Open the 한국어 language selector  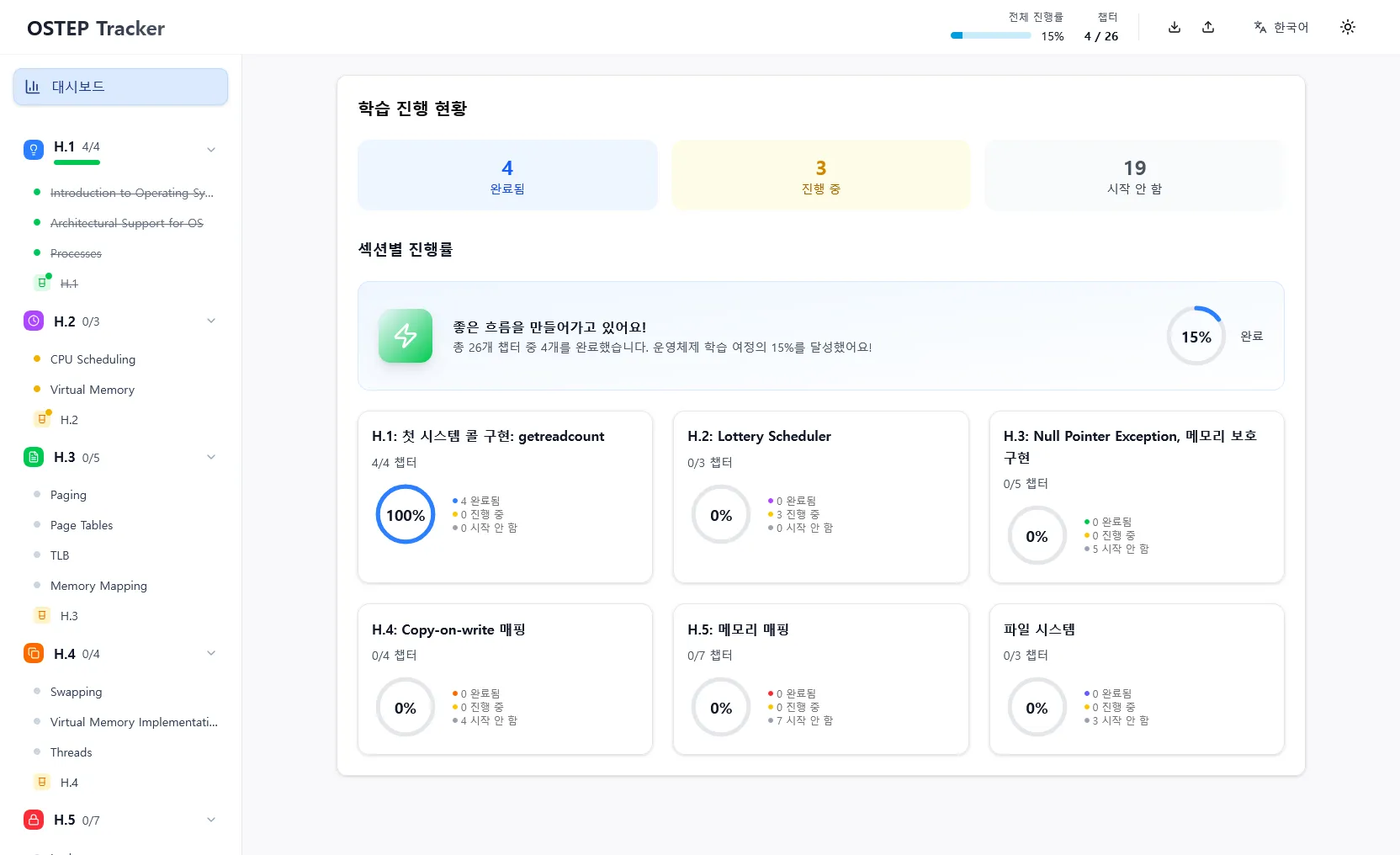click(x=1281, y=27)
